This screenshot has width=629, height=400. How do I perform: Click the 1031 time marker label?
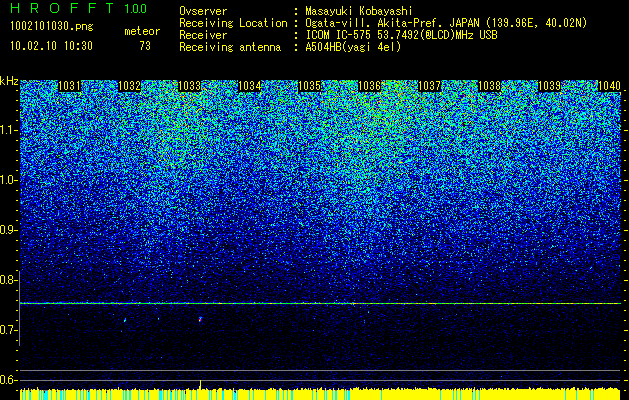point(70,86)
